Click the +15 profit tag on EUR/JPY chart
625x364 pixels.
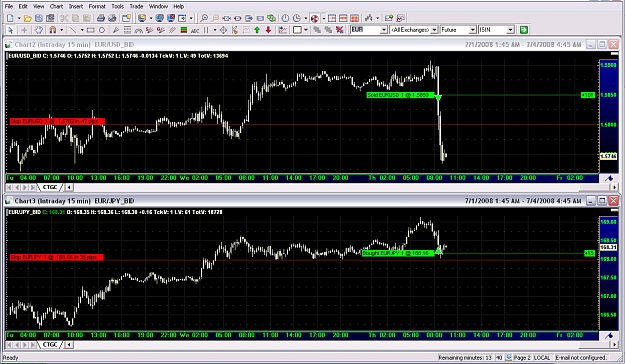[x=589, y=253]
